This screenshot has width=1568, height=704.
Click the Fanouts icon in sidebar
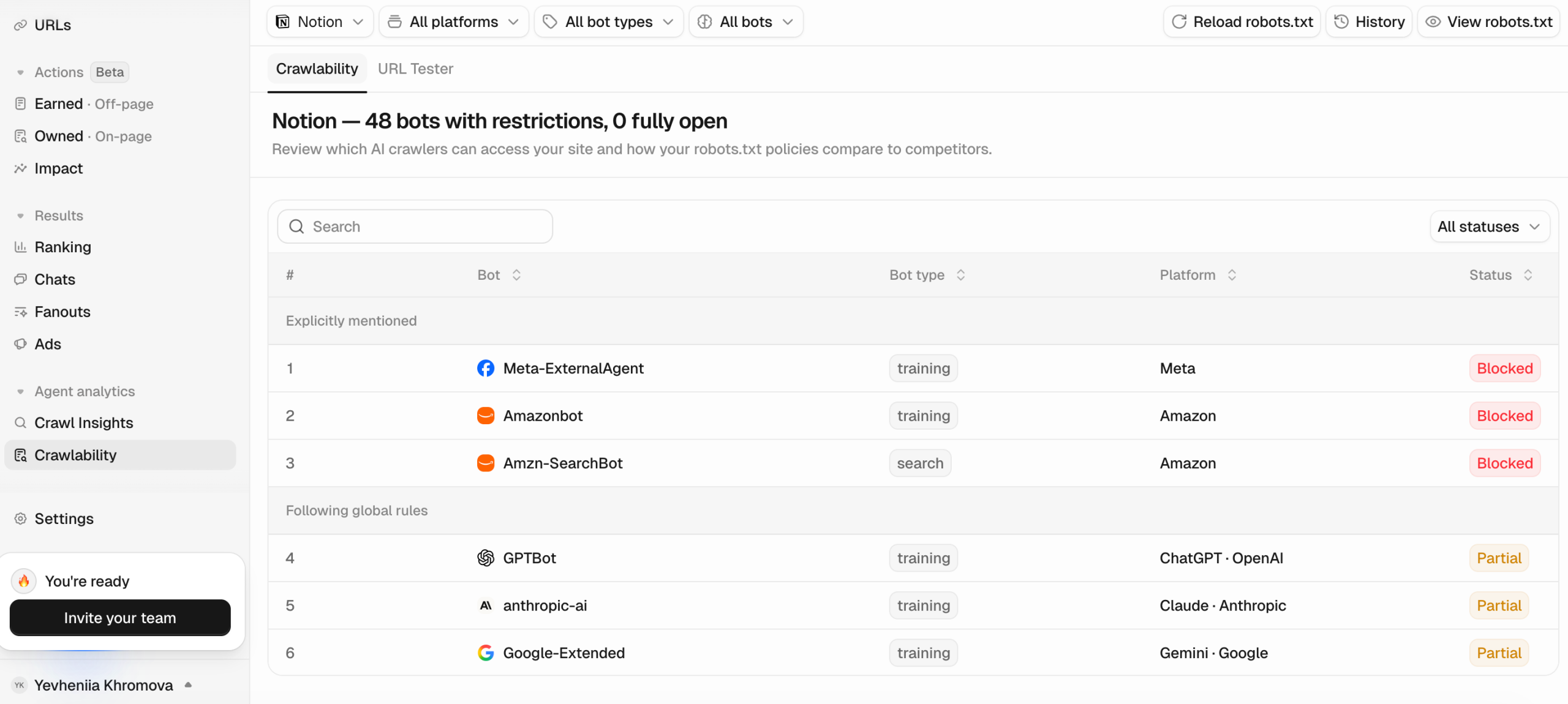point(20,312)
